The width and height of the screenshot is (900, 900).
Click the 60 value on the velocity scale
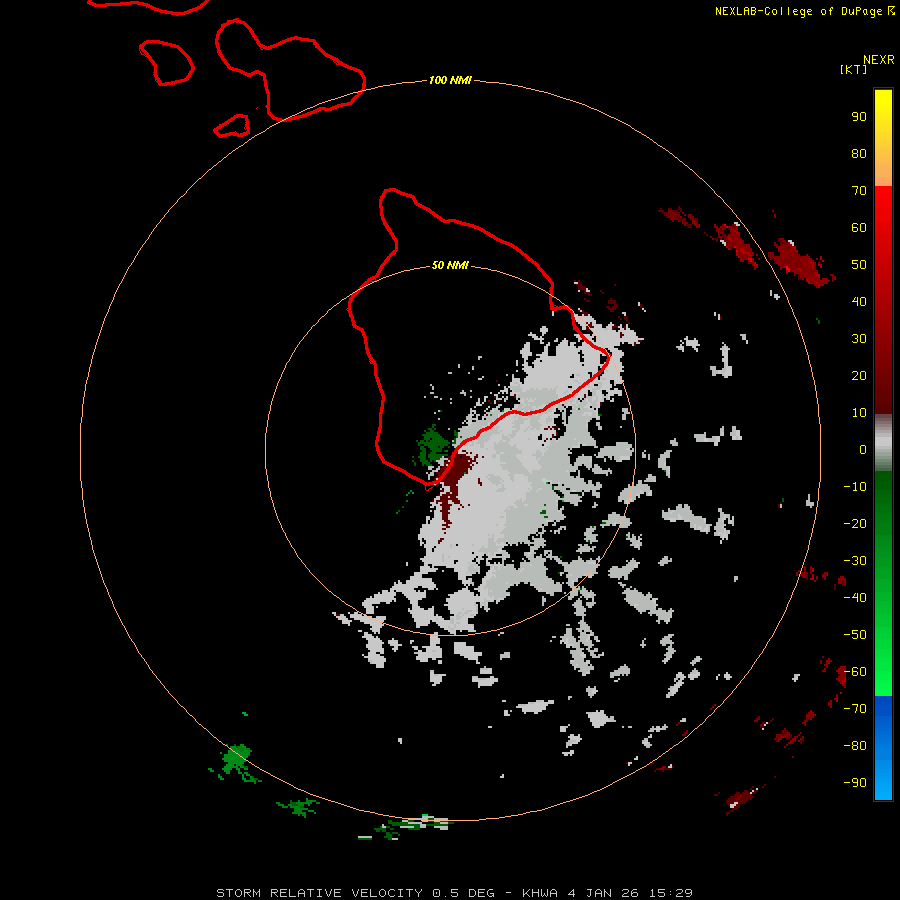click(859, 228)
